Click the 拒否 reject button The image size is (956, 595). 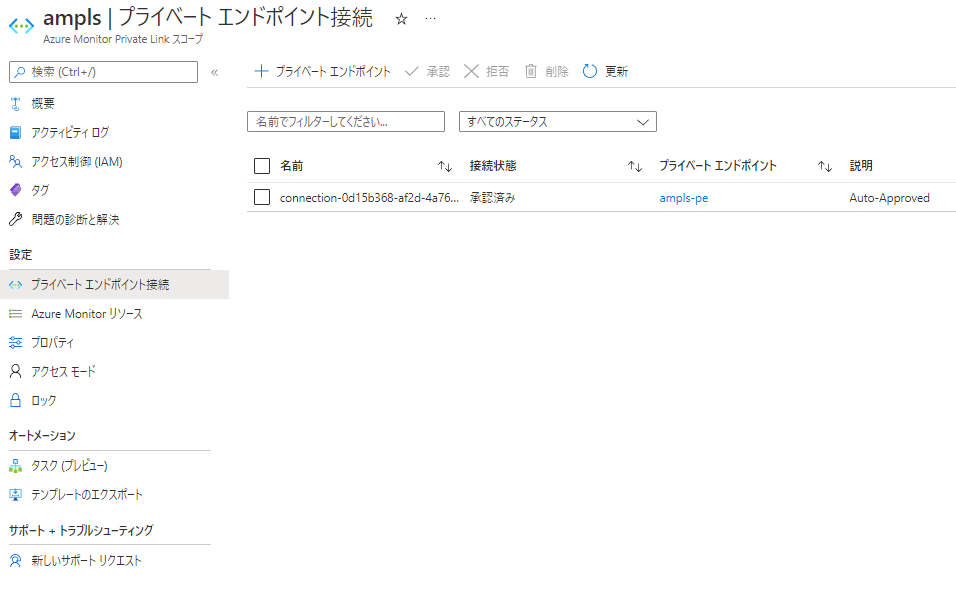pyautogui.click(x=486, y=71)
